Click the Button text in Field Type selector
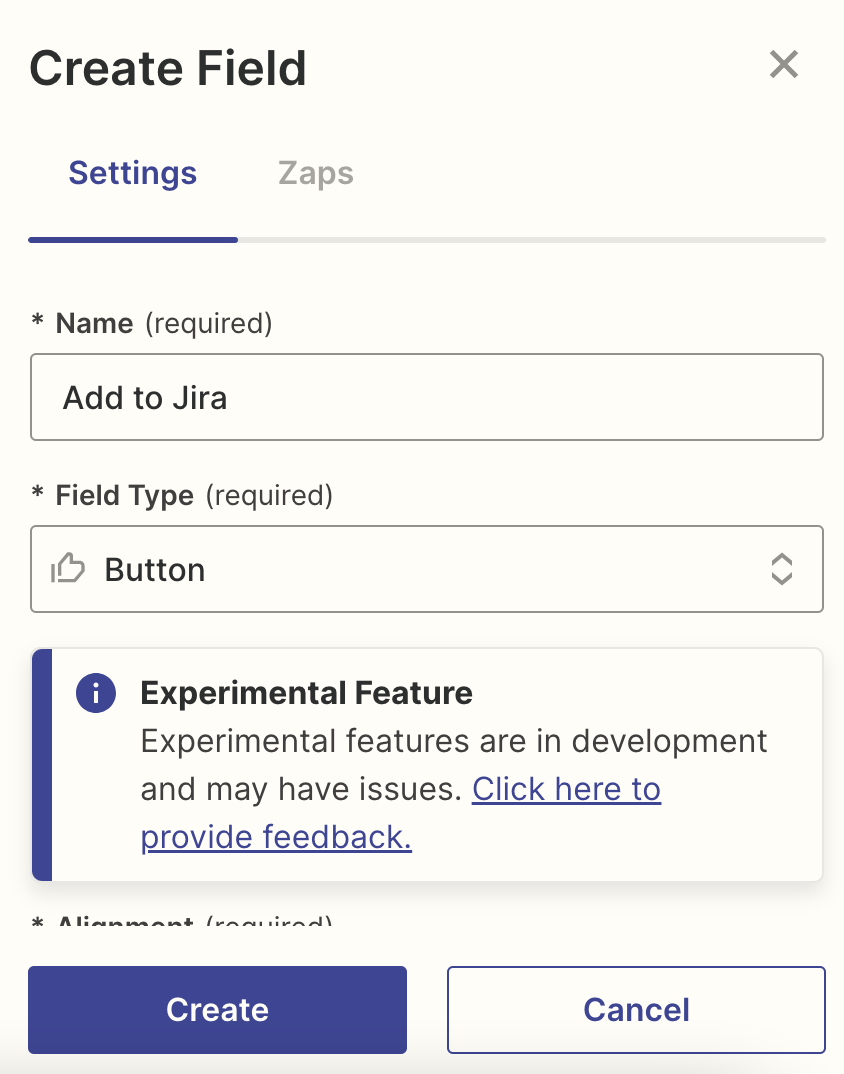Image resolution: width=844 pixels, height=1074 pixels. tap(155, 569)
